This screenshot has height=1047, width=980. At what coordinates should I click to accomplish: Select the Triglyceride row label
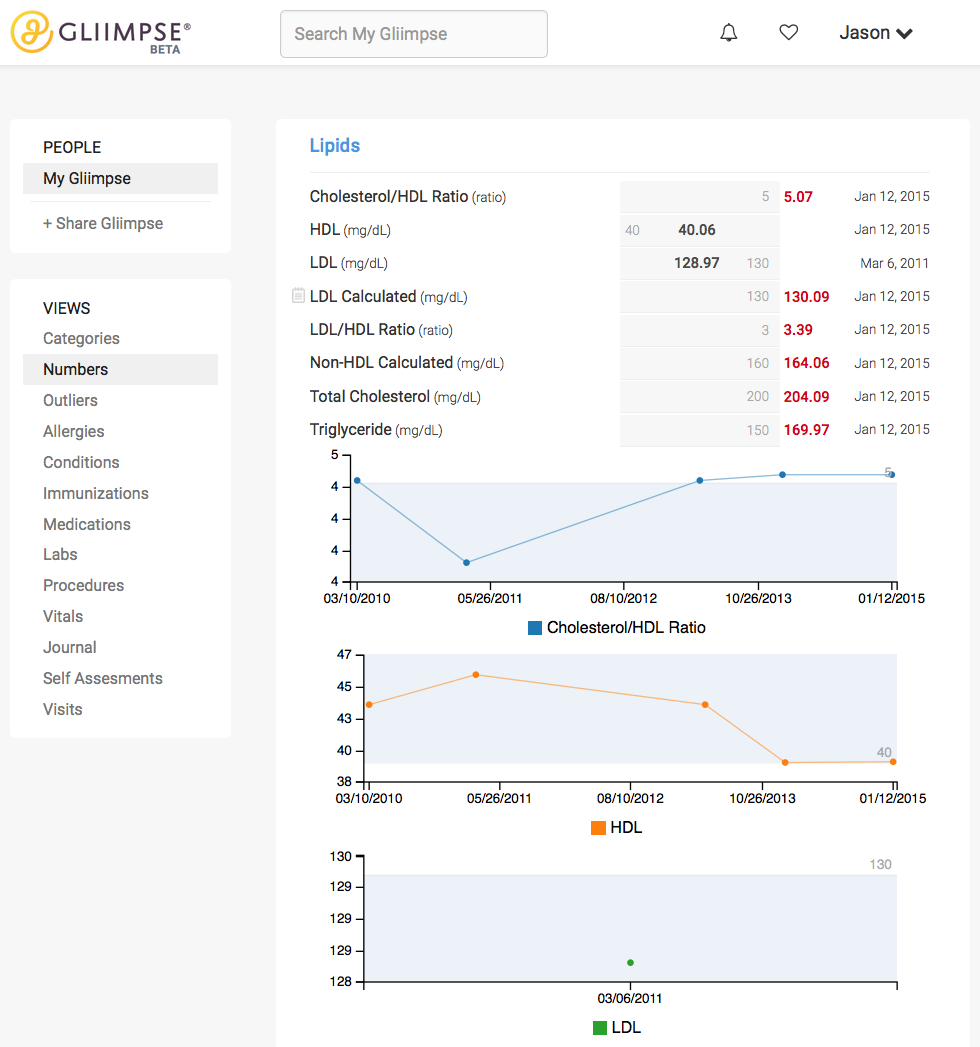(x=376, y=429)
